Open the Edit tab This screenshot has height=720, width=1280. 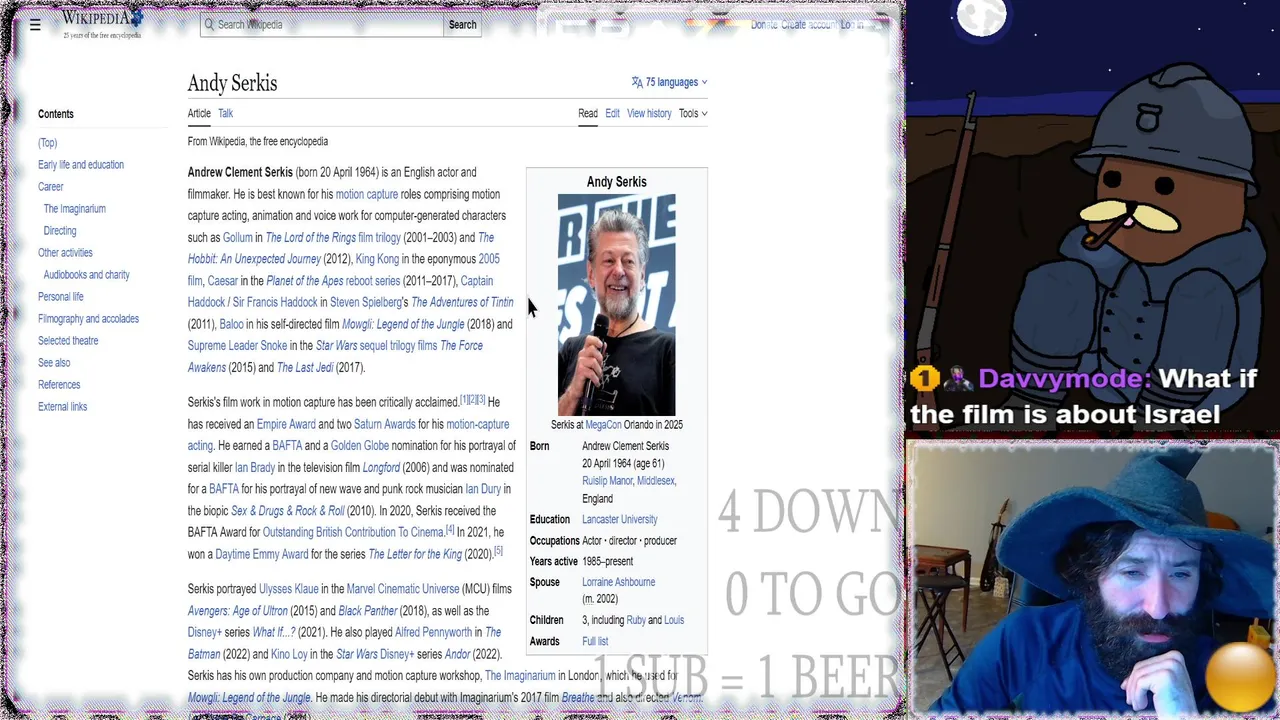(x=612, y=113)
